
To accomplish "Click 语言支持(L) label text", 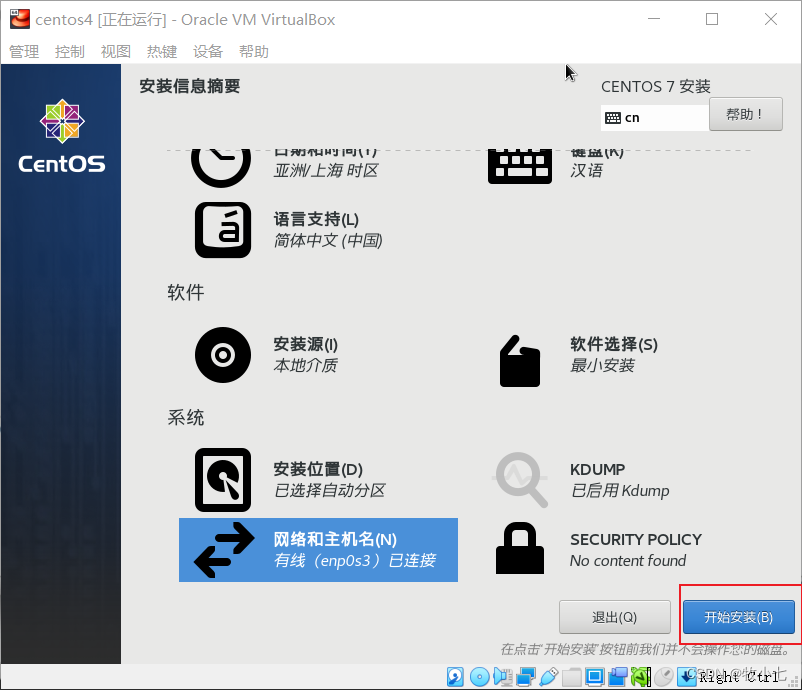I will tap(316, 219).
